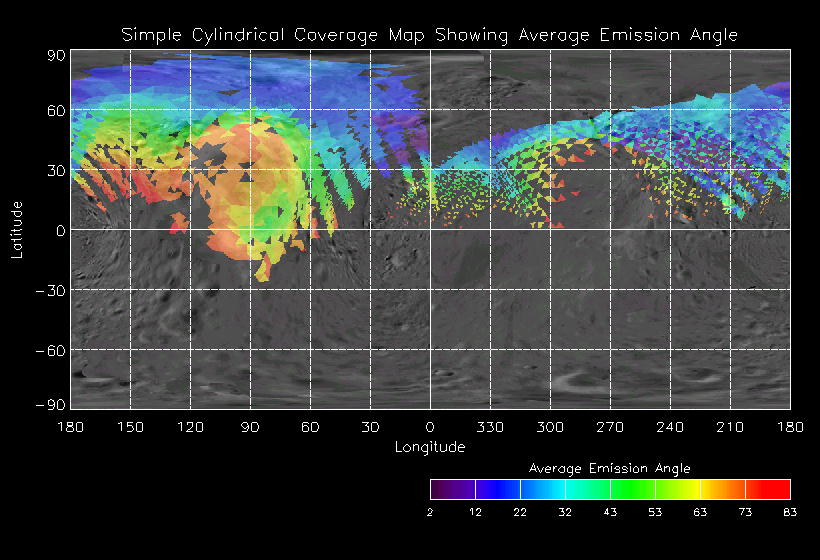820x560 pixels.
Task: Click the 2 value on the legend
Action: pyautogui.click(x=430, y=512)
